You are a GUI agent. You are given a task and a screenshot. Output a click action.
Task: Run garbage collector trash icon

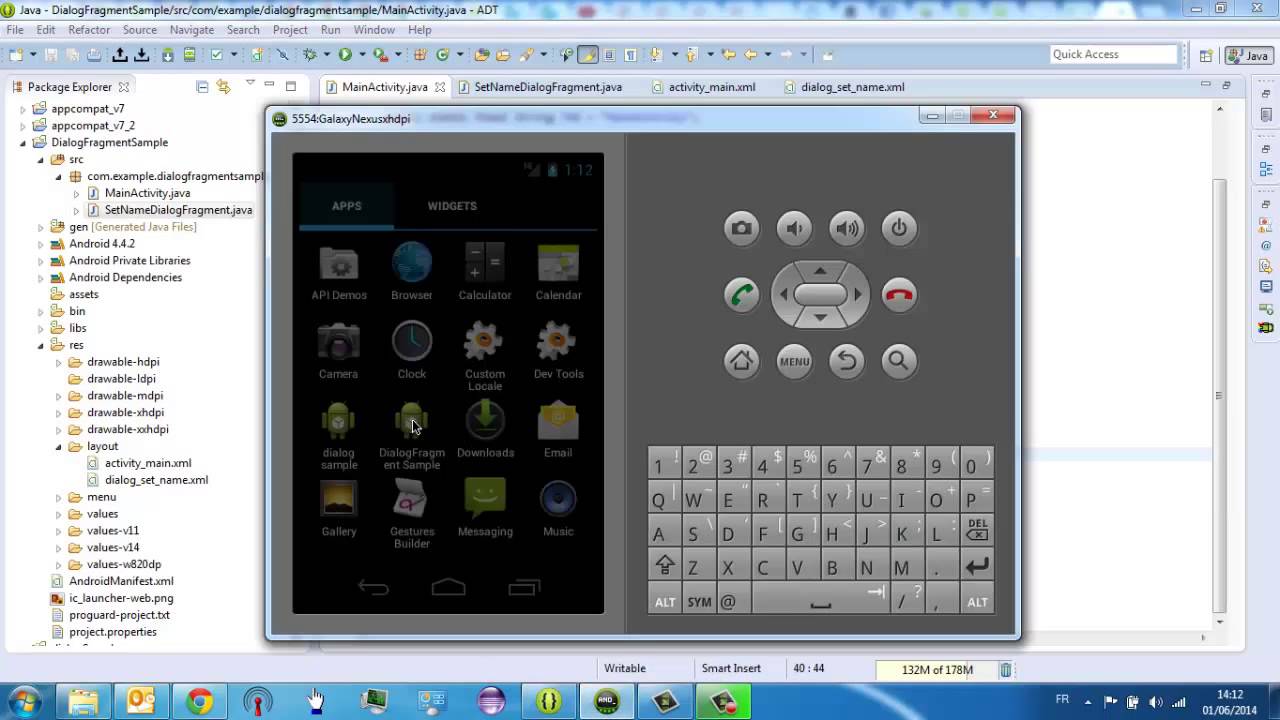(1006, 670)
